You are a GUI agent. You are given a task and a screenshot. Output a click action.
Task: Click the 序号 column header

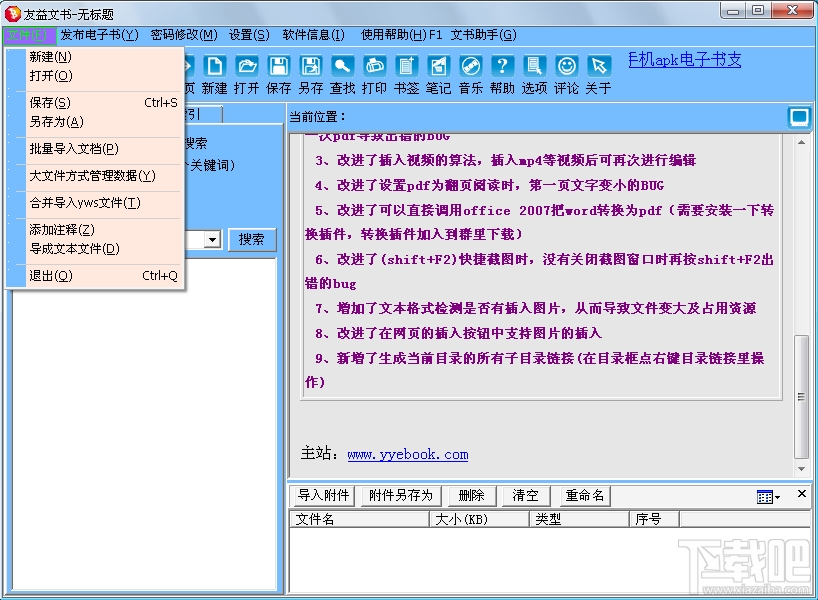[655, 519]
